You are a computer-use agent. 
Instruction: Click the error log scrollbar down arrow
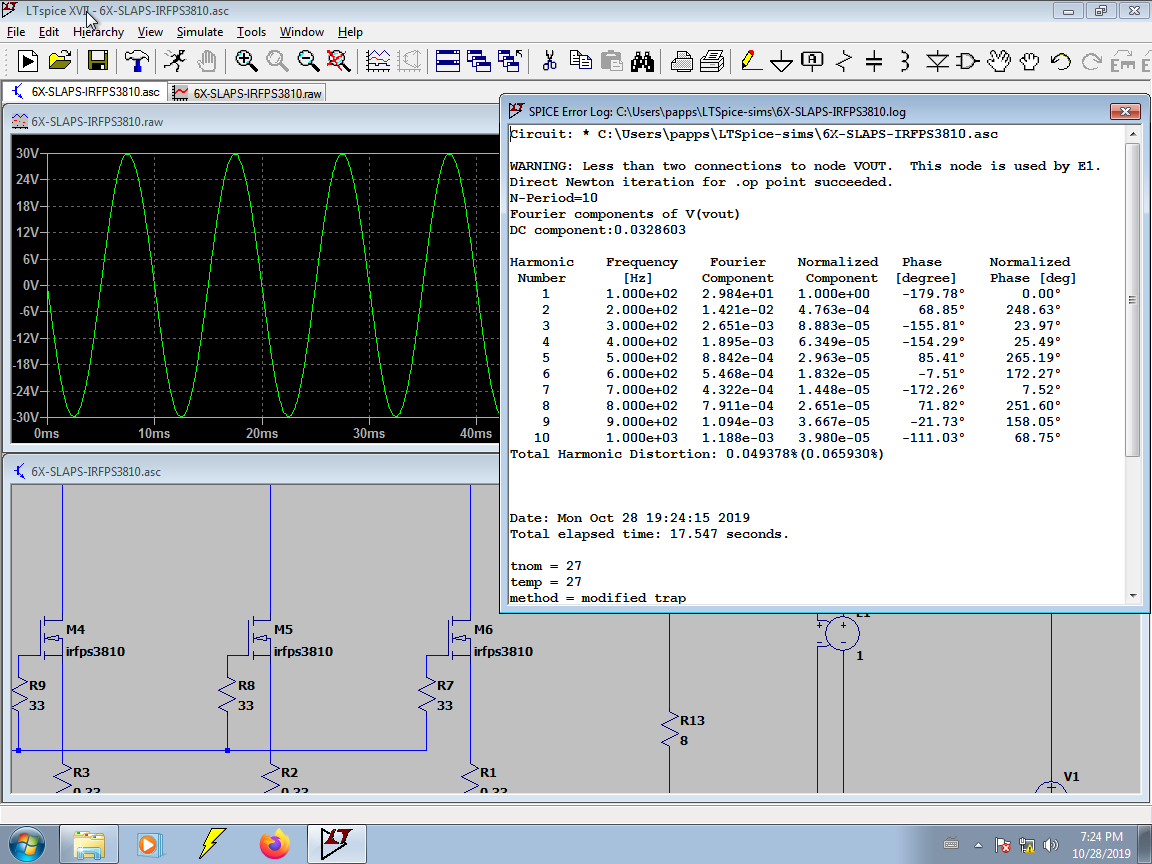(1132, 596)
